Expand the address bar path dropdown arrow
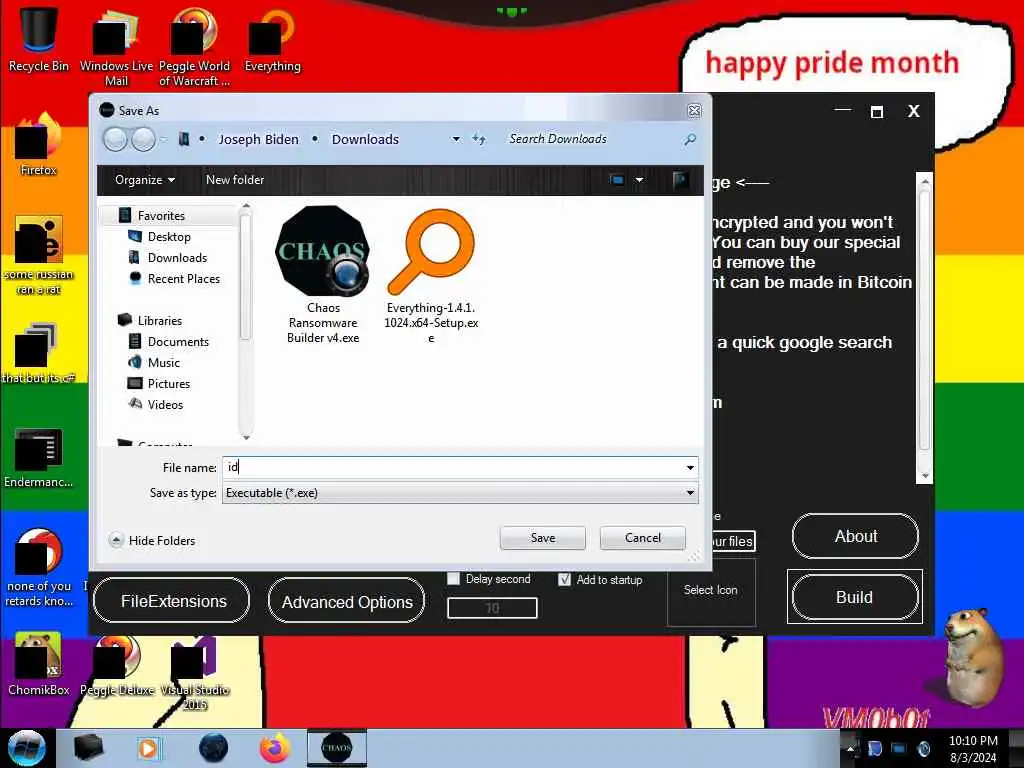Screen dimensions: 1024x768 (x=456, y=139)
